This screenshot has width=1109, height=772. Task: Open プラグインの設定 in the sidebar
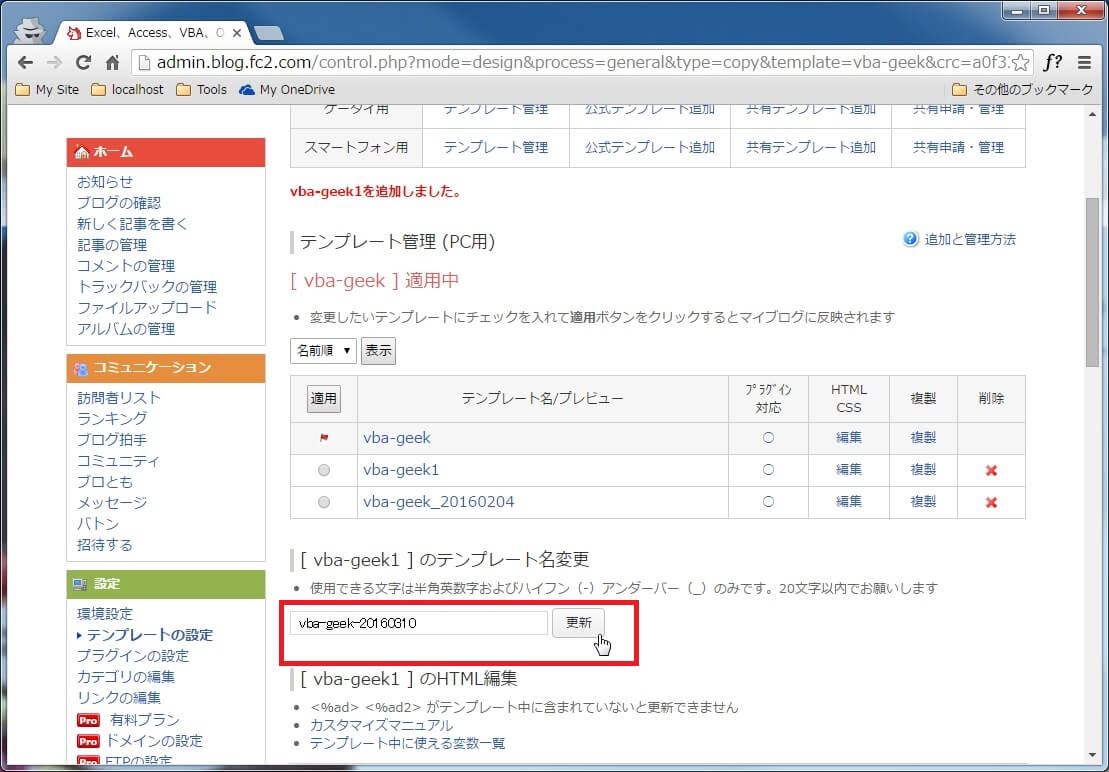pyautogui.click(x=133, y=656)
